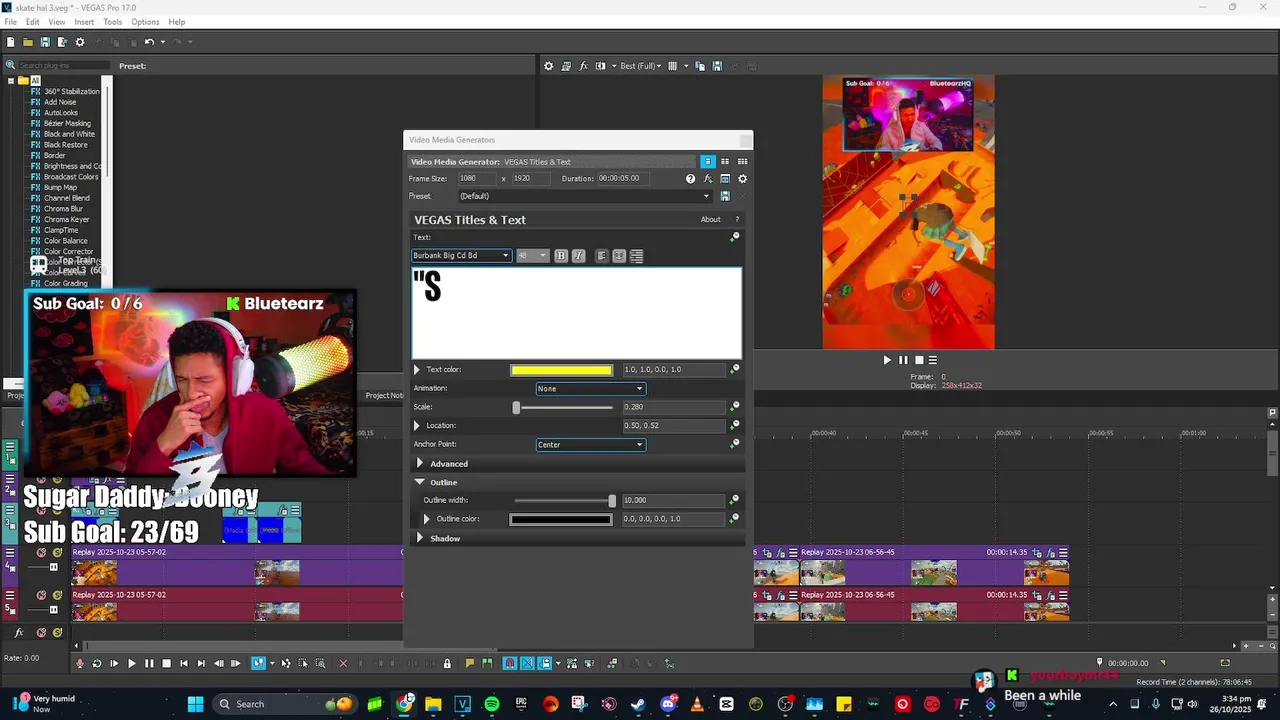Image resolution: width=1280 pixels, height=720 pixels.
Task: Animate the Outline width parameter
Action: pos(735,500)
